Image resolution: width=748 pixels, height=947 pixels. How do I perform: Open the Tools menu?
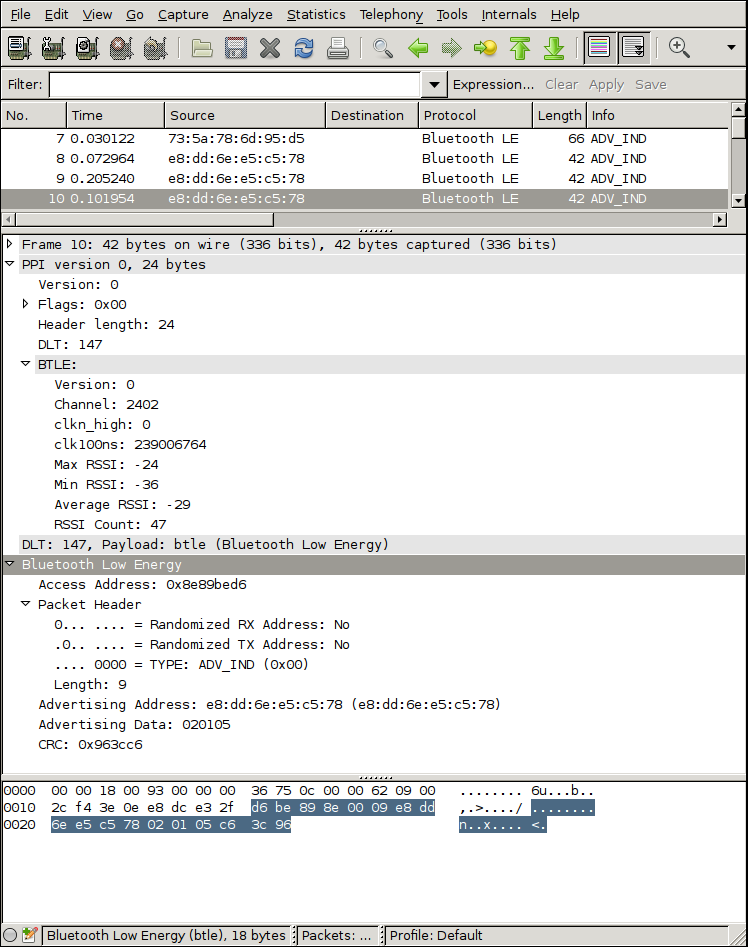tap(452, 14)
